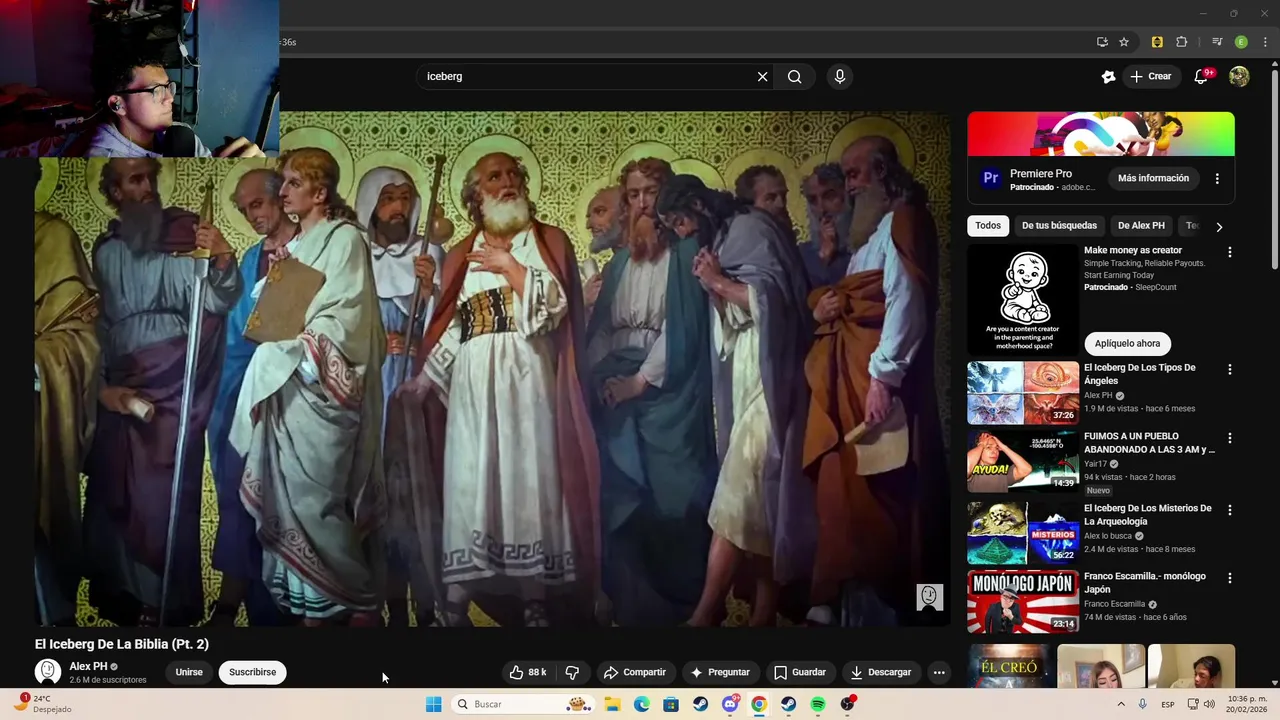Select the De tus búsquedas chip

pyautogui.click(x=1059, y=226)
